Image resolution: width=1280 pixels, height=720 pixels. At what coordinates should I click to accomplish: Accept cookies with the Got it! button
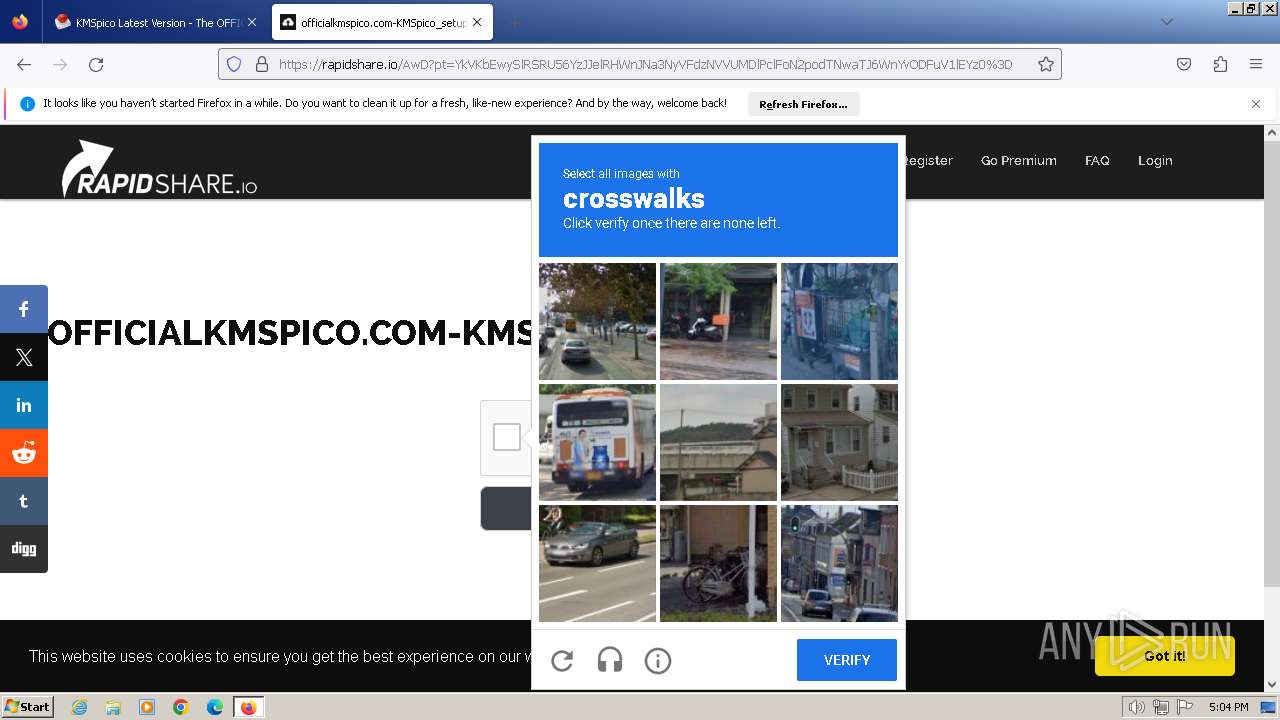1165,656
